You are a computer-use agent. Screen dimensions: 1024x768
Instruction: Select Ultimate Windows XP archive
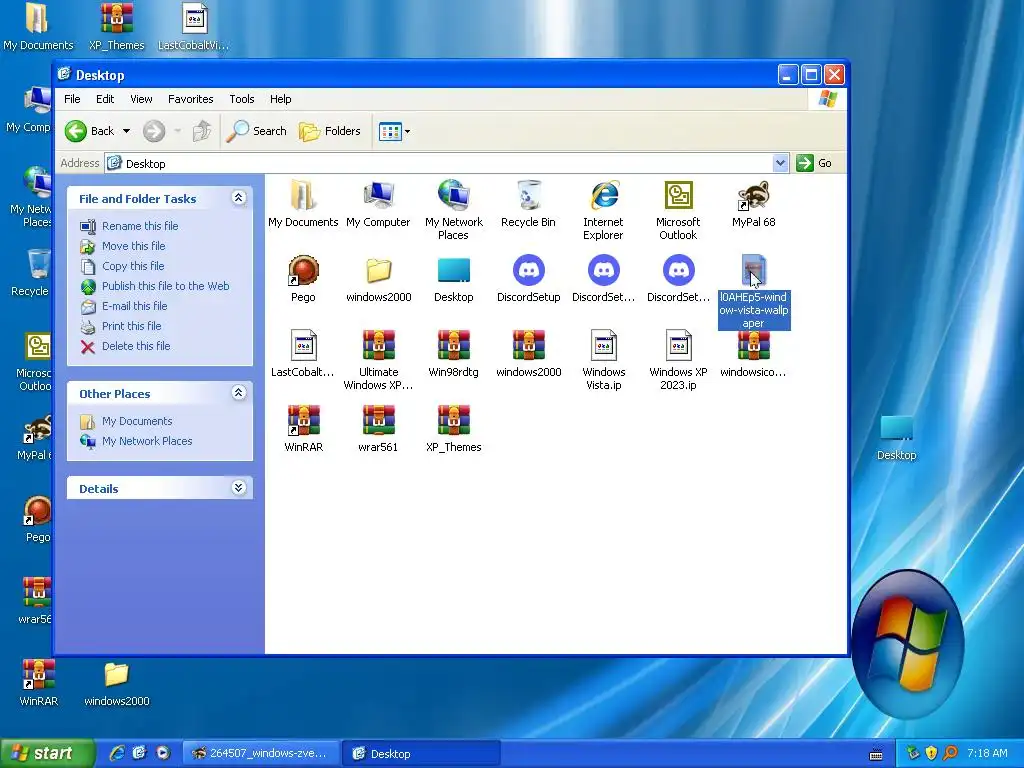378,345
